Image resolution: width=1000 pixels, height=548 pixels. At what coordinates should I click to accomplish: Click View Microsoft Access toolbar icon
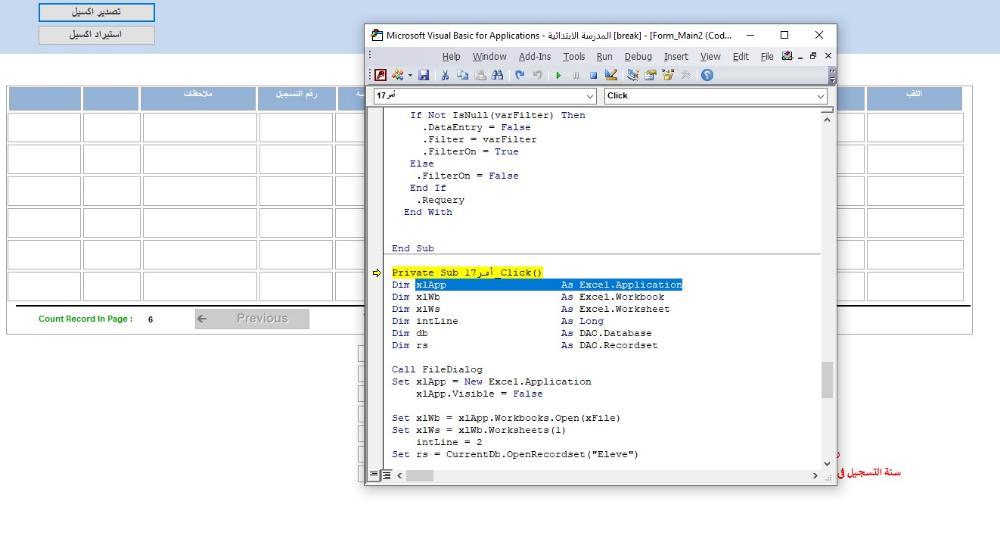(x=381, y=75)
